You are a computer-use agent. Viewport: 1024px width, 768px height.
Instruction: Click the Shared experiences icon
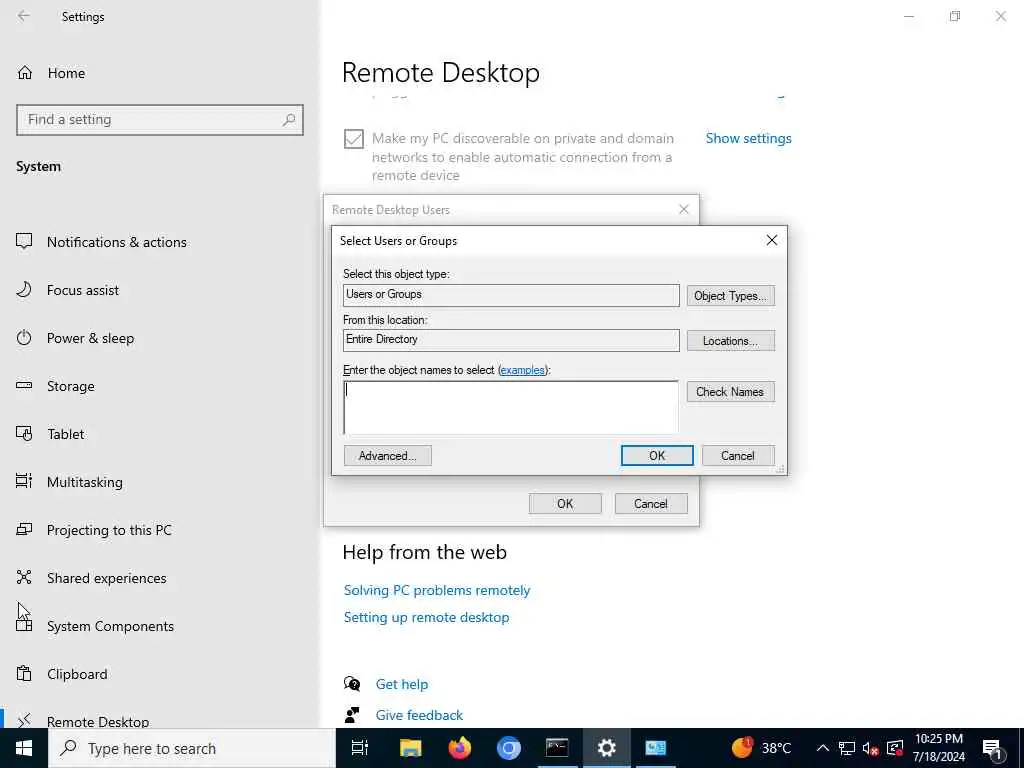(24, 577)
